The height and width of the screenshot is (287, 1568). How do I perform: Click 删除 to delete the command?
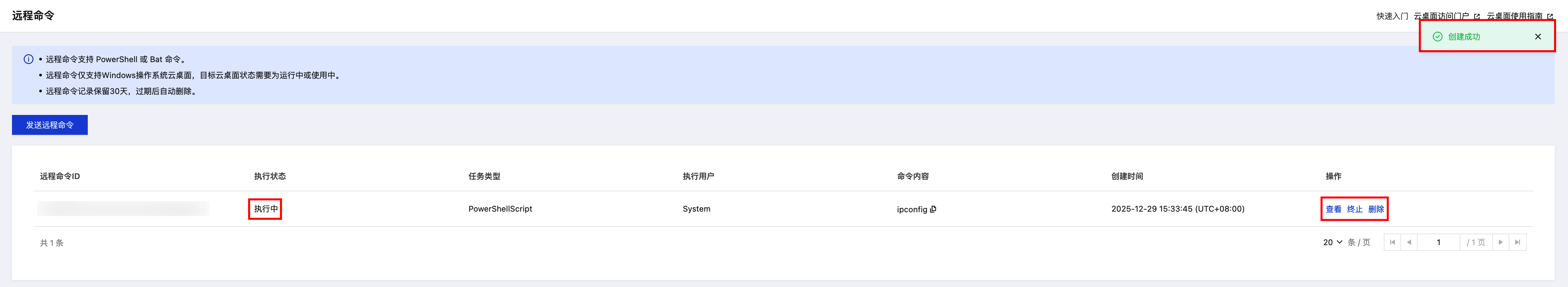point(1375,209)
